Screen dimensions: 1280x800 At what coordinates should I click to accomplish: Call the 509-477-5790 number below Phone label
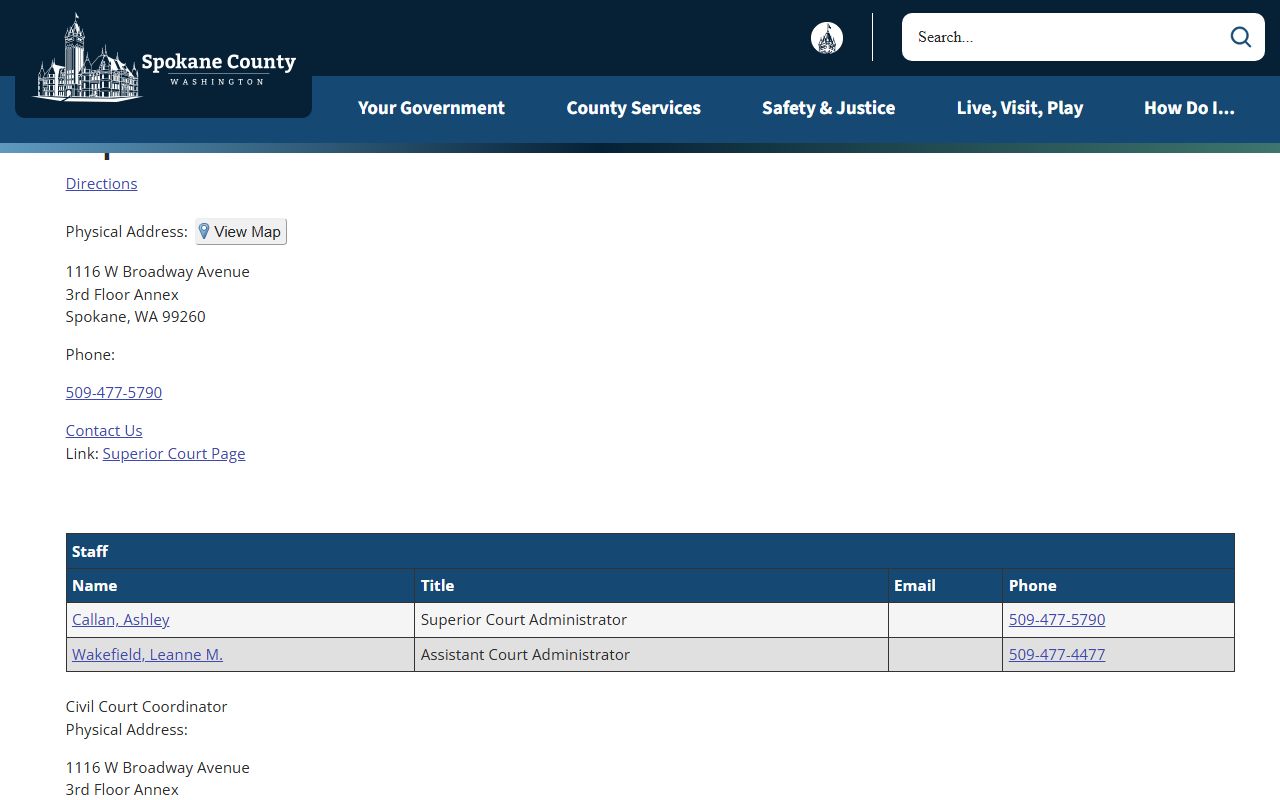click(x=114, y=392)
